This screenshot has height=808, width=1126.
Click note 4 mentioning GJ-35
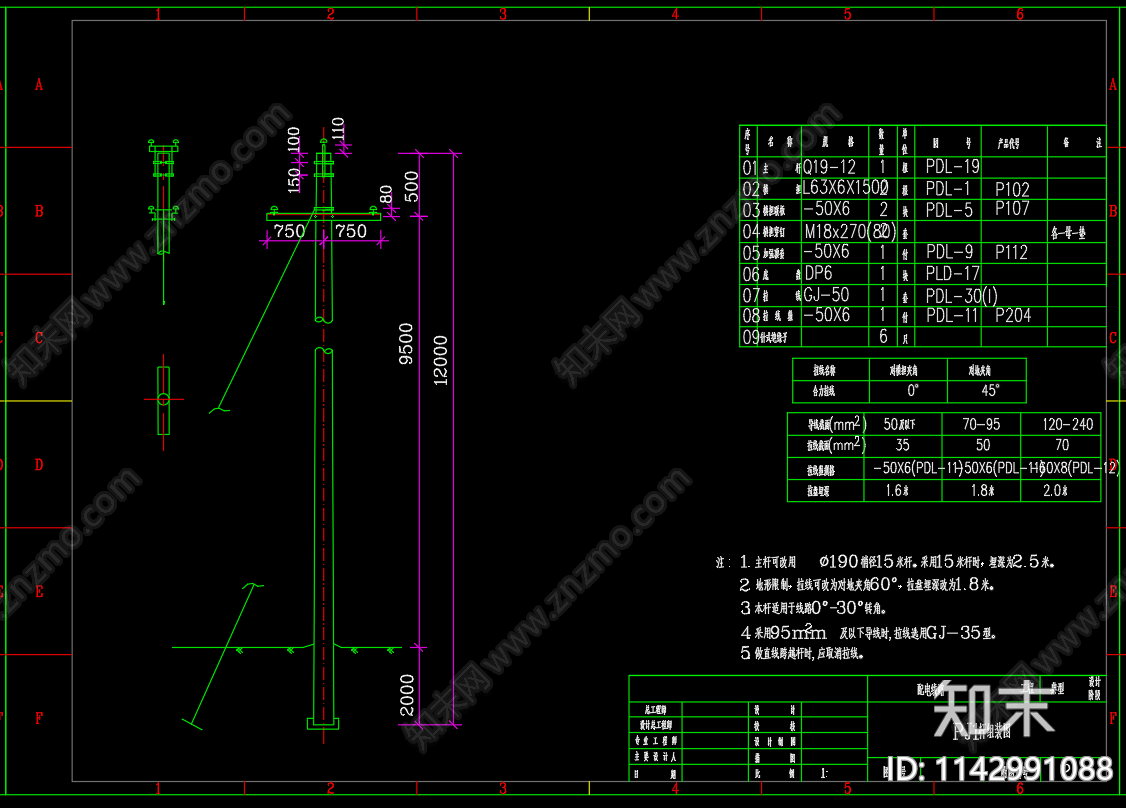[868, 633]
